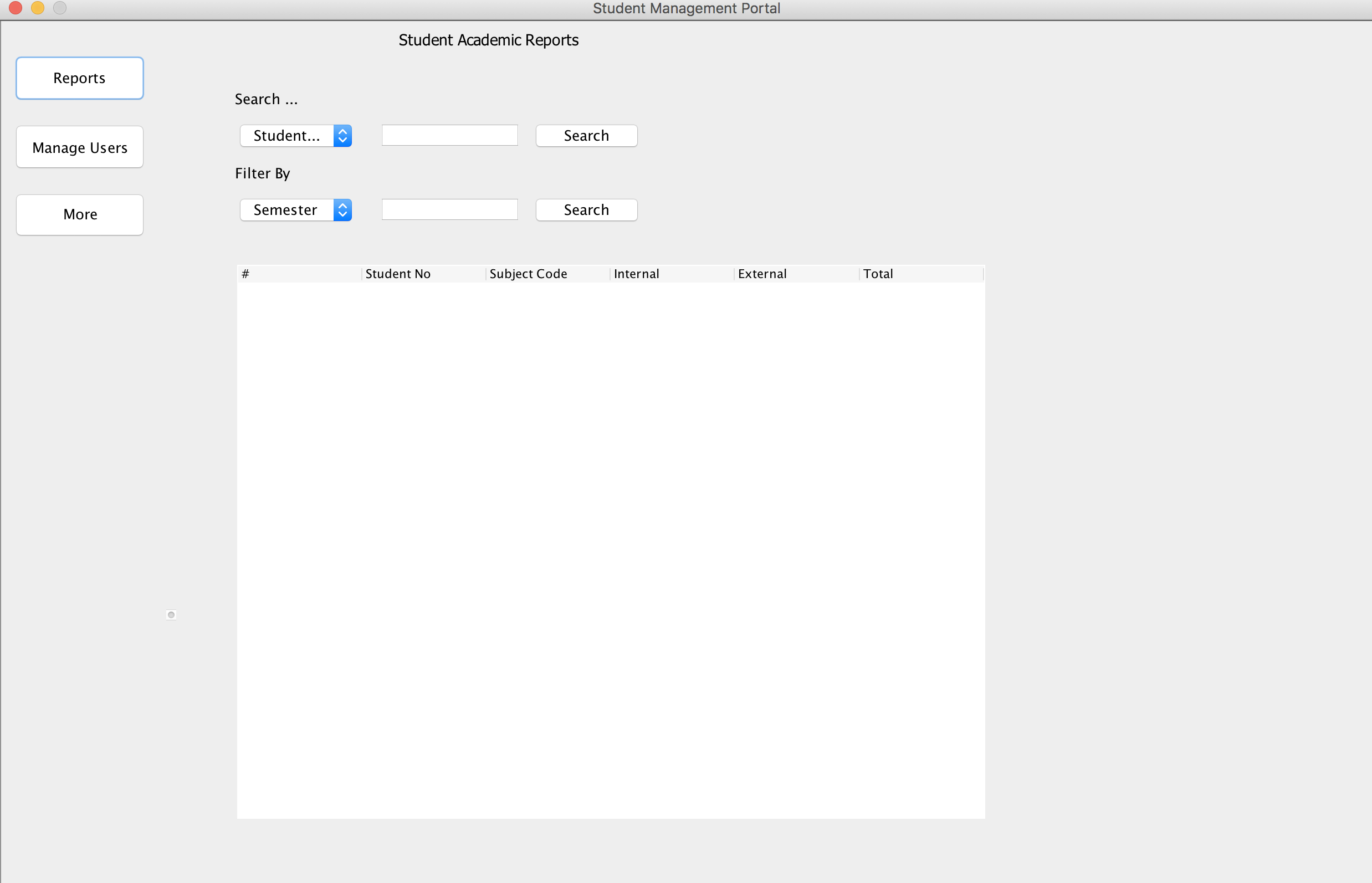Select the small radio button left of table
Image resolution: width=1372 pixels, height=883 pixels.
[x=171, y=615]
